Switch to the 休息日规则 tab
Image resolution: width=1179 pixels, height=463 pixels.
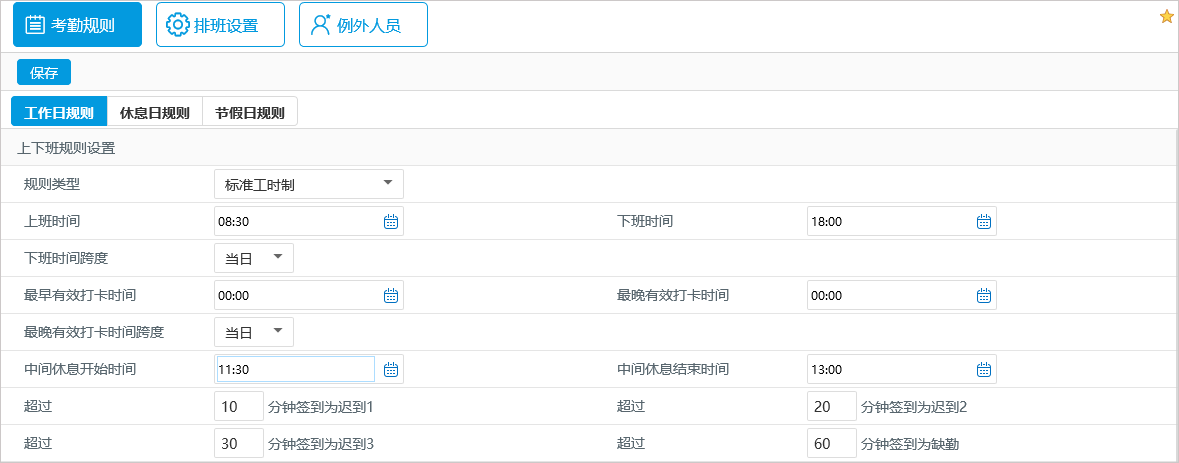click(x=154, y=112)
